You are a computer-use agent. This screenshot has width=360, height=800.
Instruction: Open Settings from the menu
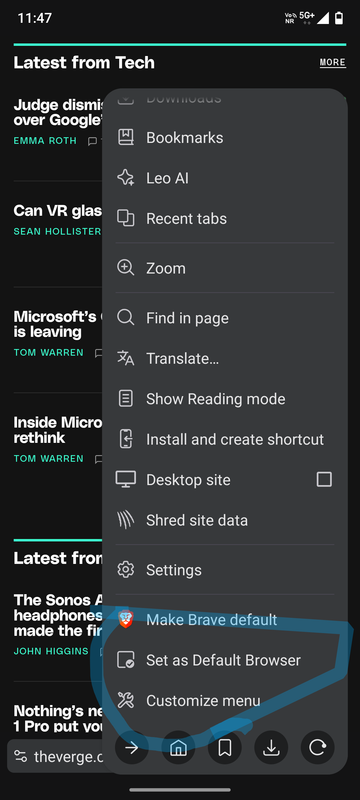224,570
